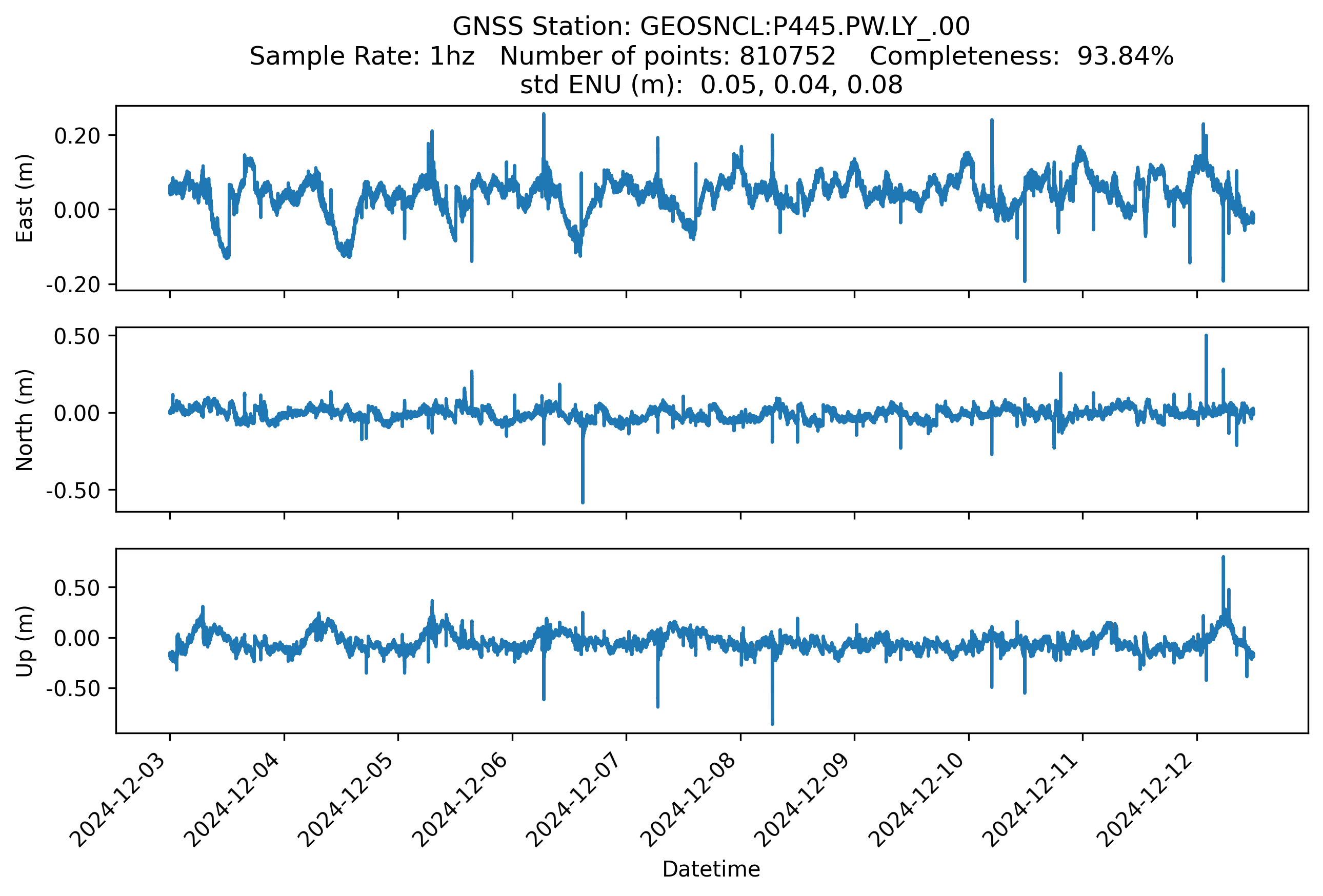Click the 'Datetime' x-axis label
1323x896 pixels.
pos(711,869)
